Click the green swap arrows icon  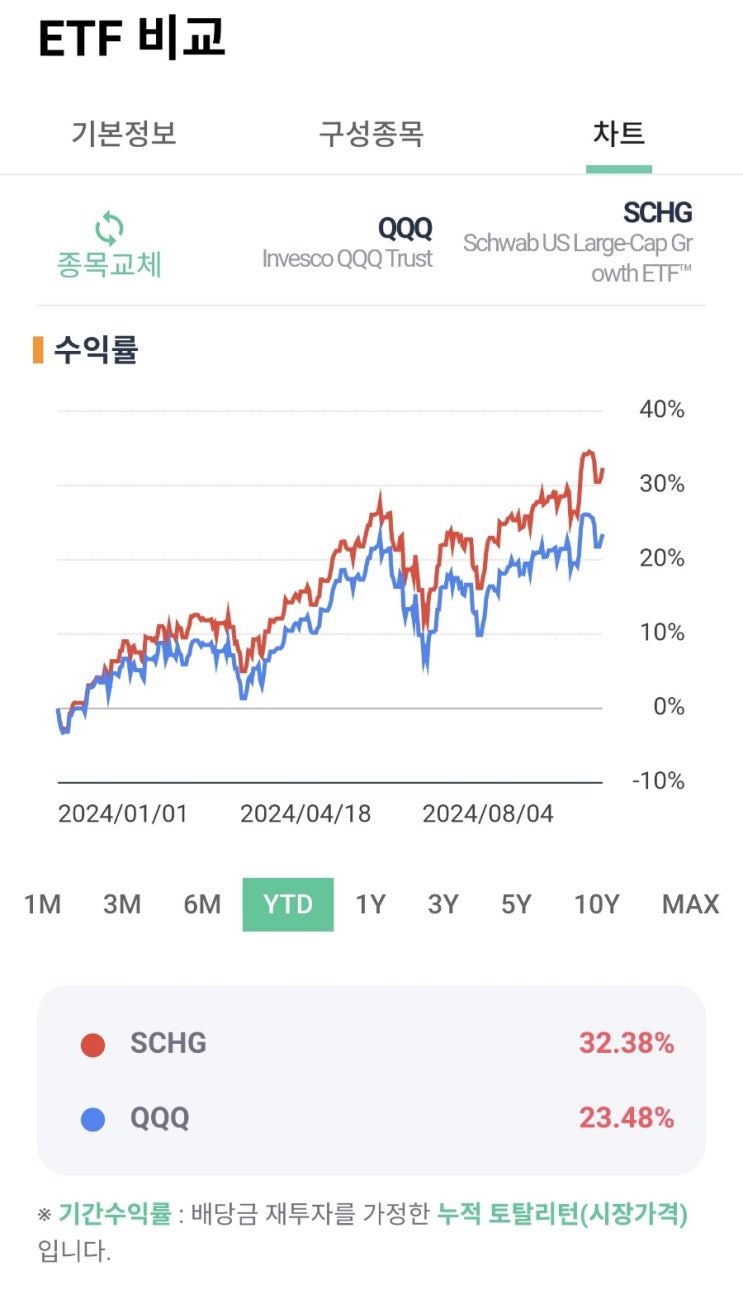tap(109, 229)
